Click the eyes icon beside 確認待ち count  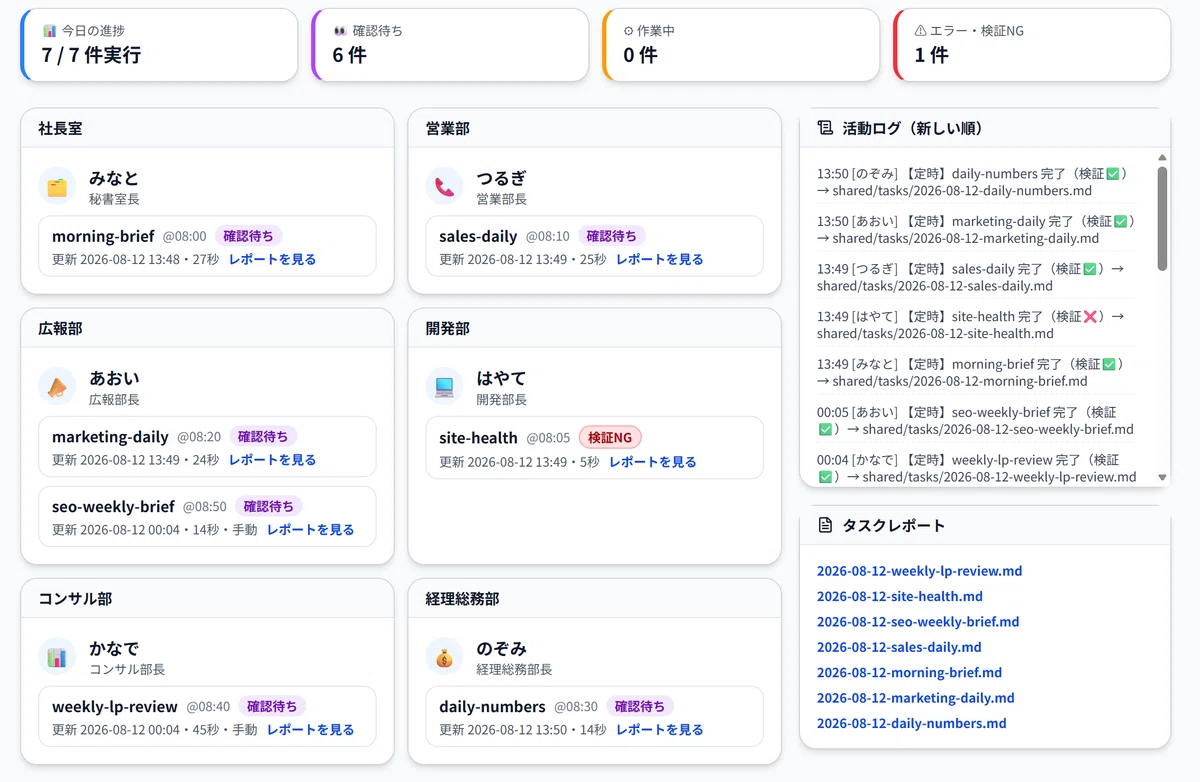coord(340,31)
